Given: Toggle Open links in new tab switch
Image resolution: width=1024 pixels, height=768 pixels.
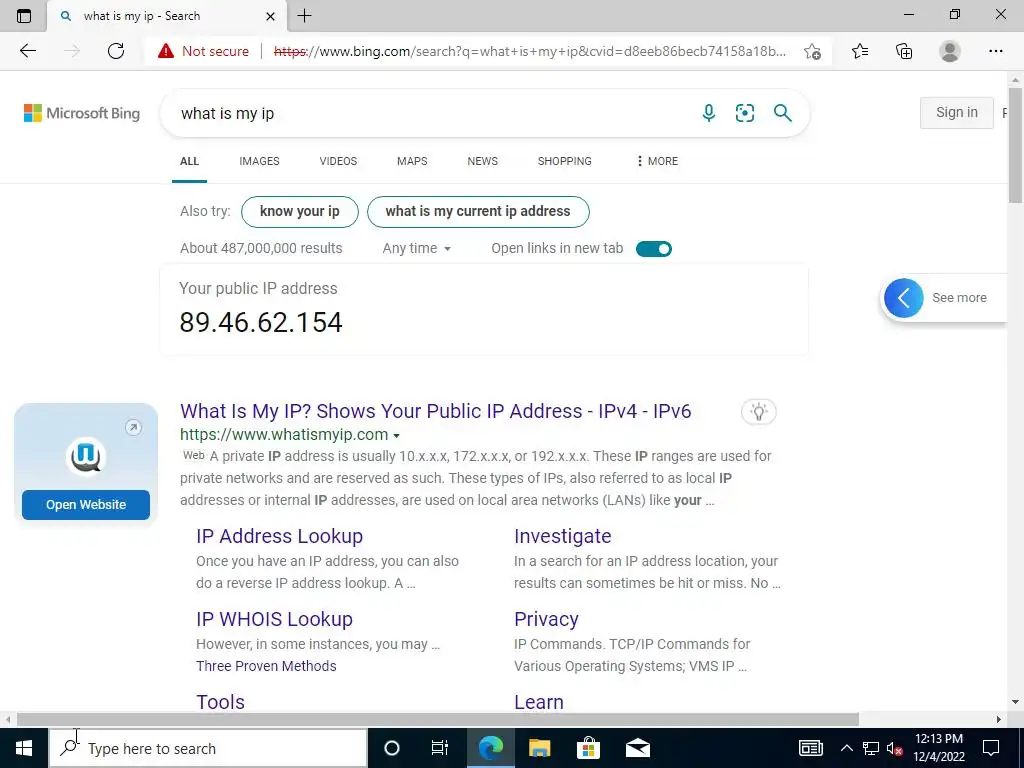Looking at the screenshot, I should [x=654, y=249].
